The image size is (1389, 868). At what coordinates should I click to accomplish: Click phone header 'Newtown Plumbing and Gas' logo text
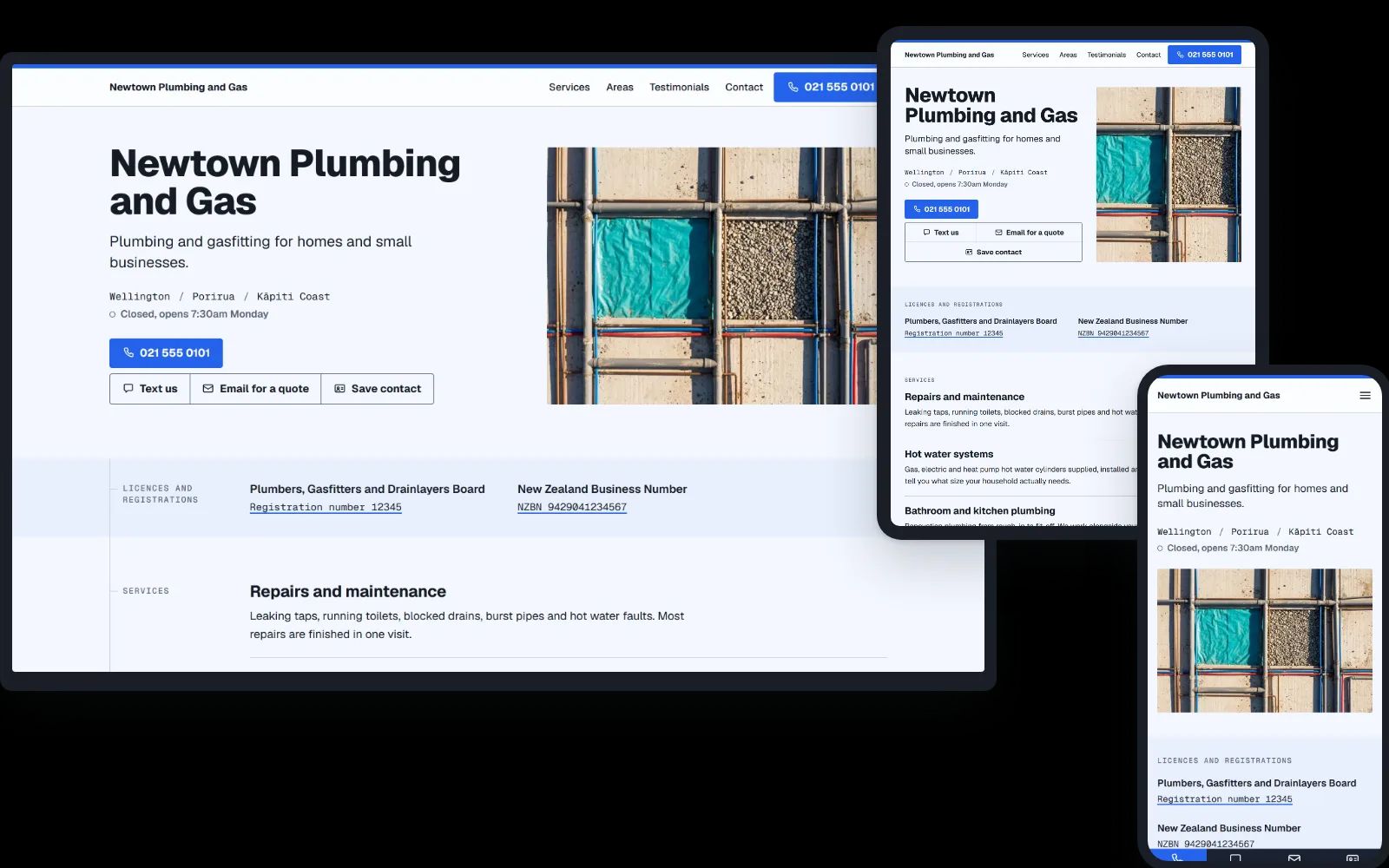click(1218, 396)
